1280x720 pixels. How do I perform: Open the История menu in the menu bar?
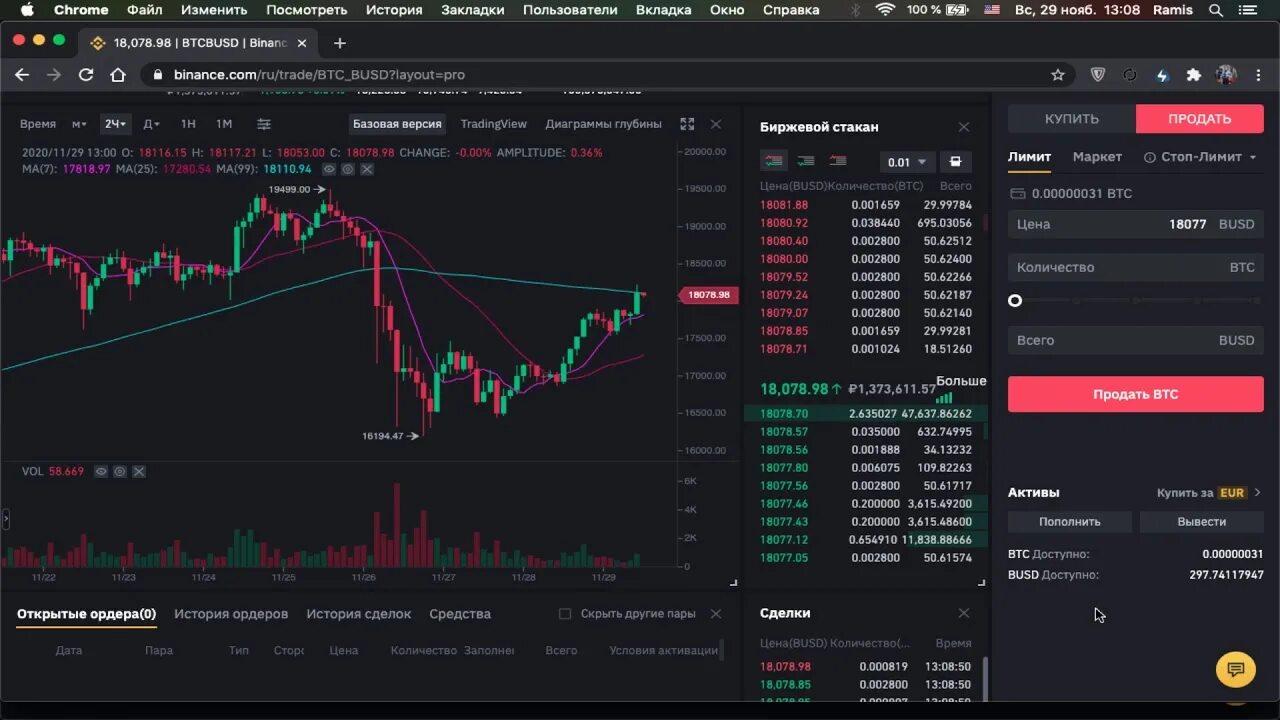pos(393,10)
